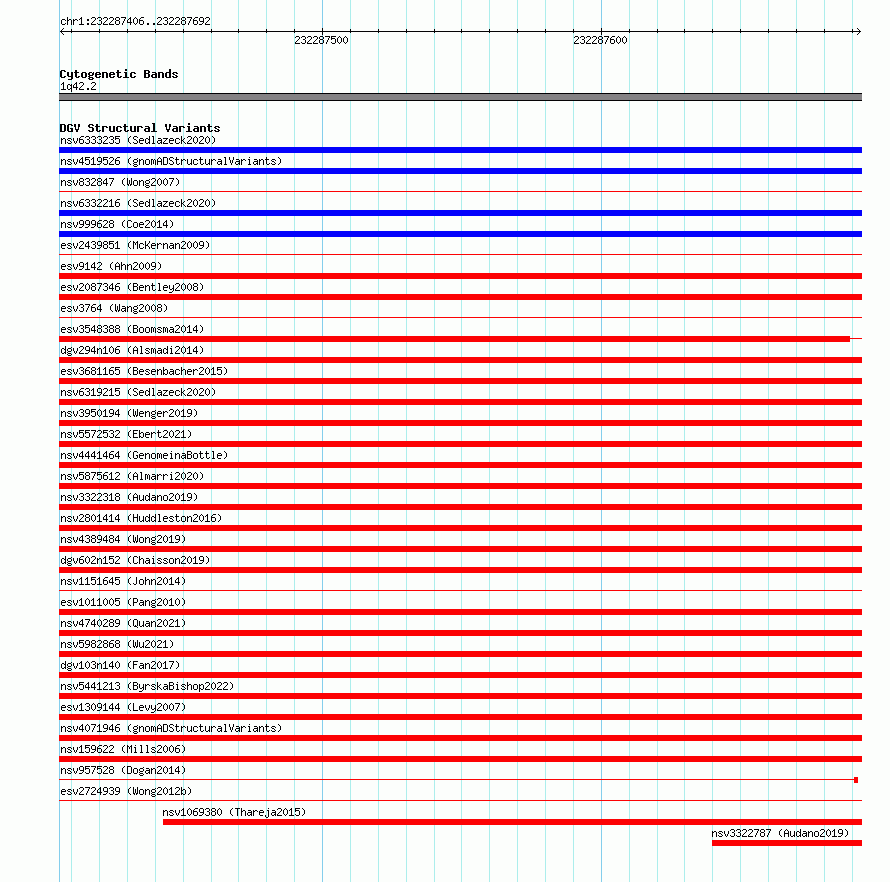The image size is (890, 882).
Task: Open variant nsv832847 (Wong2007)
Action: coord(120,182)
